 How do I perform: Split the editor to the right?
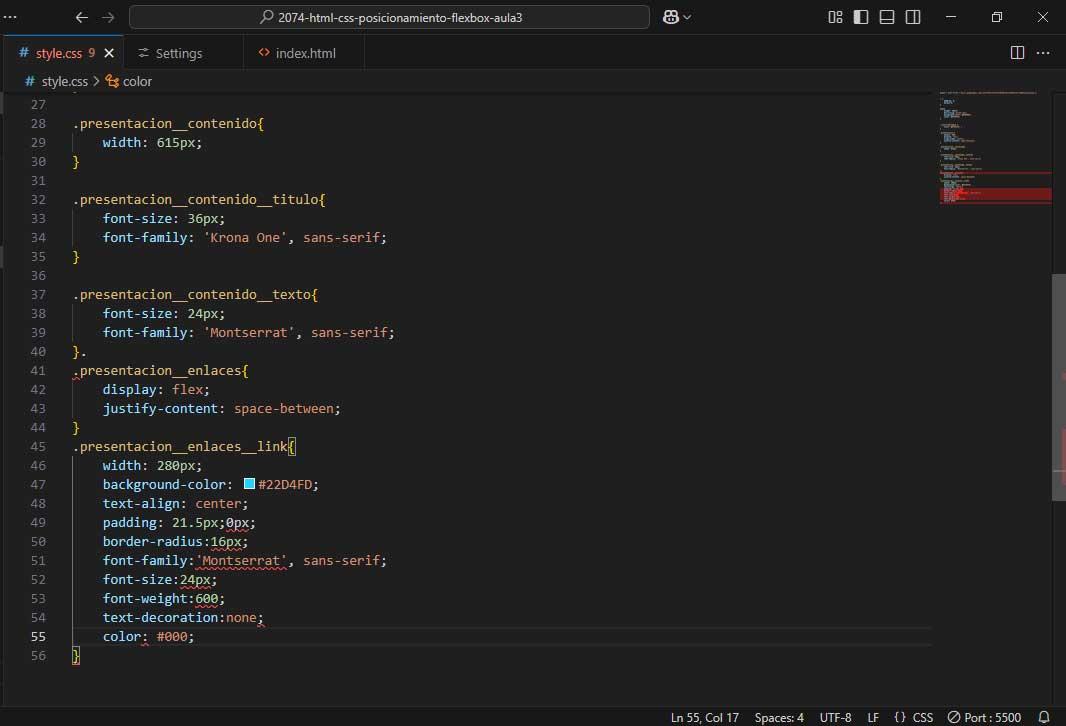[1017, 53]
